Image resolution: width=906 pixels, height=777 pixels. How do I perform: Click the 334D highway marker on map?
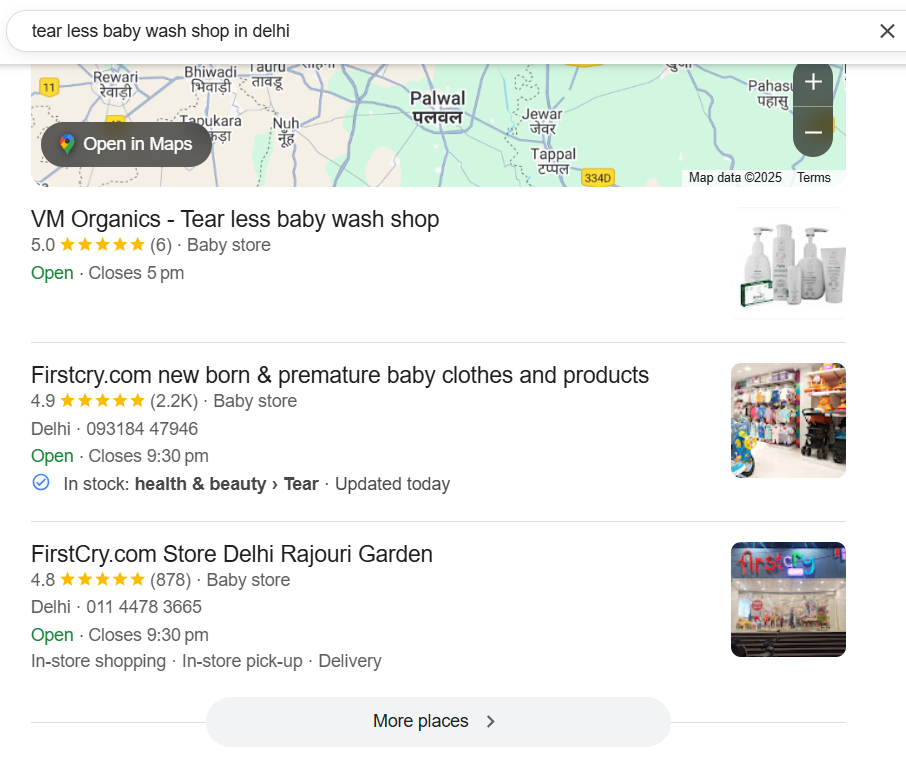(597, 178)
